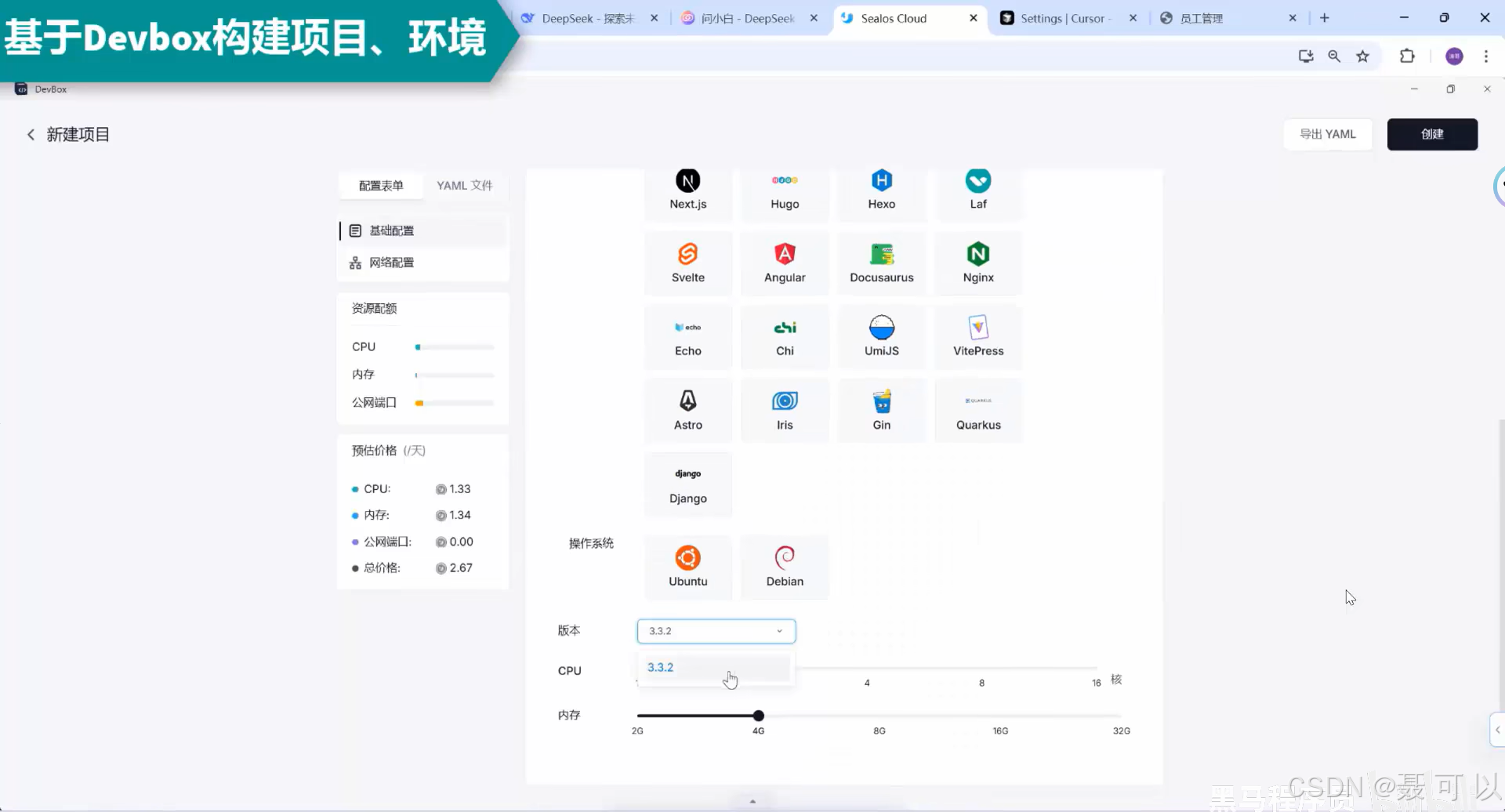This screenshot has height=812, width=1505.
Task: Open the 网络配置 section
Action: tap(423, 263)
